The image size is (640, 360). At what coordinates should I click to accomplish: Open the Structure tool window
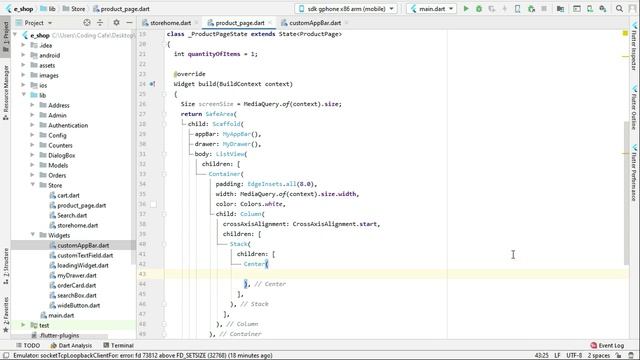(x=5, y=266)
